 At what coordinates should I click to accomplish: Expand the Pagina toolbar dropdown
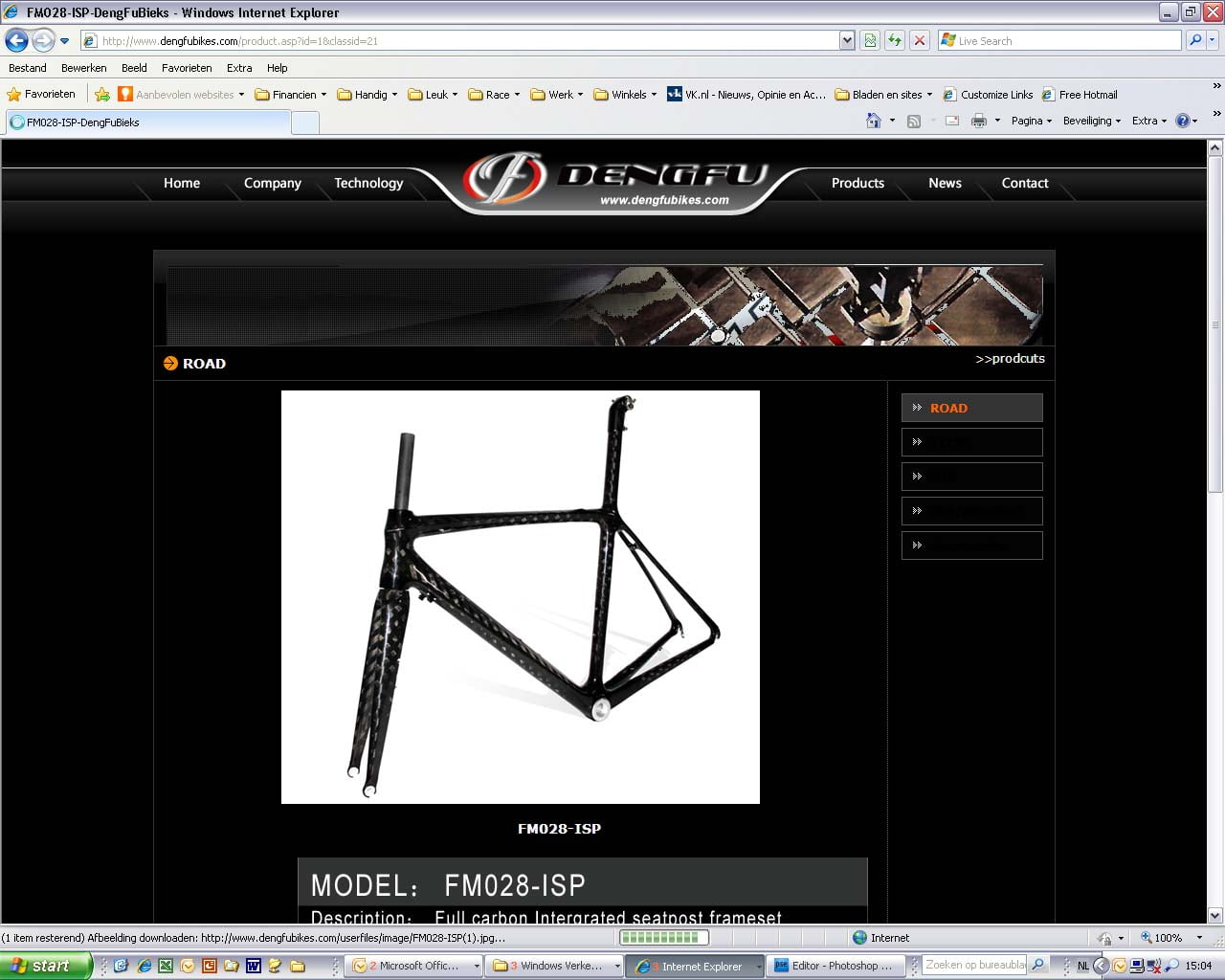pyautogui.click(x=1031, y=121)
